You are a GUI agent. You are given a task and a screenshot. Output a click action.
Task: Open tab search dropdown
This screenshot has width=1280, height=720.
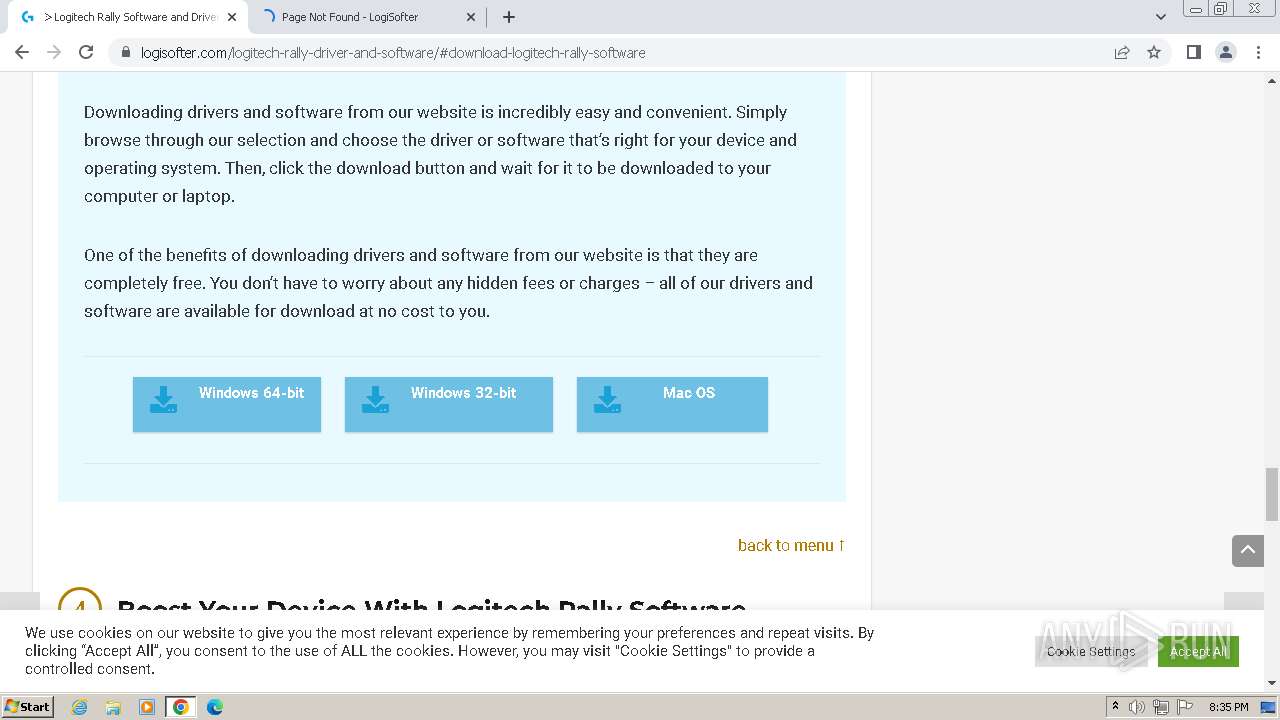[1161, 17]
